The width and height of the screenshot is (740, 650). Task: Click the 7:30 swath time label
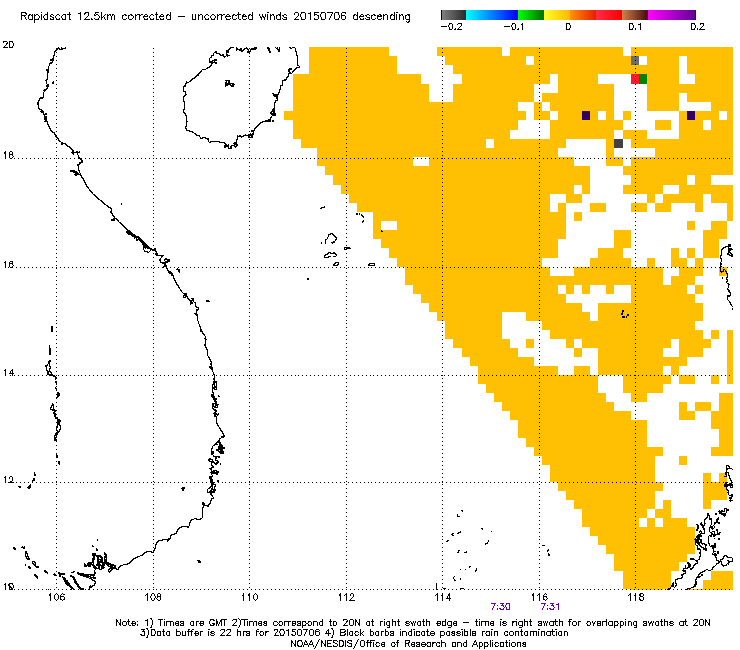500,607
